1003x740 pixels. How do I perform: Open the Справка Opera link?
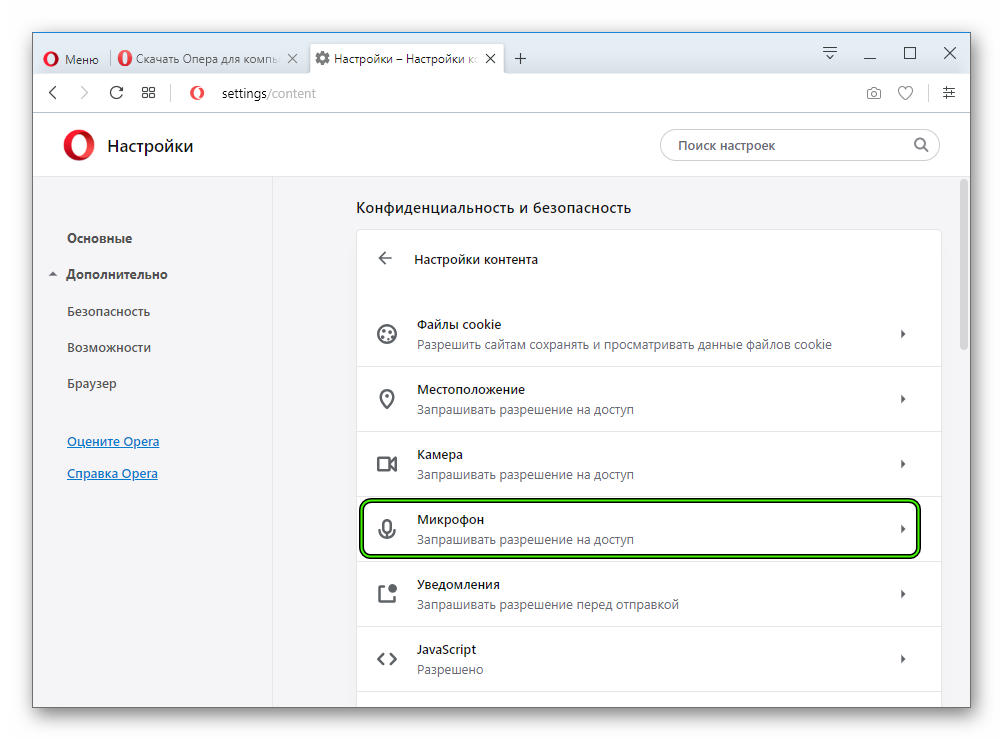click(112, 473)
